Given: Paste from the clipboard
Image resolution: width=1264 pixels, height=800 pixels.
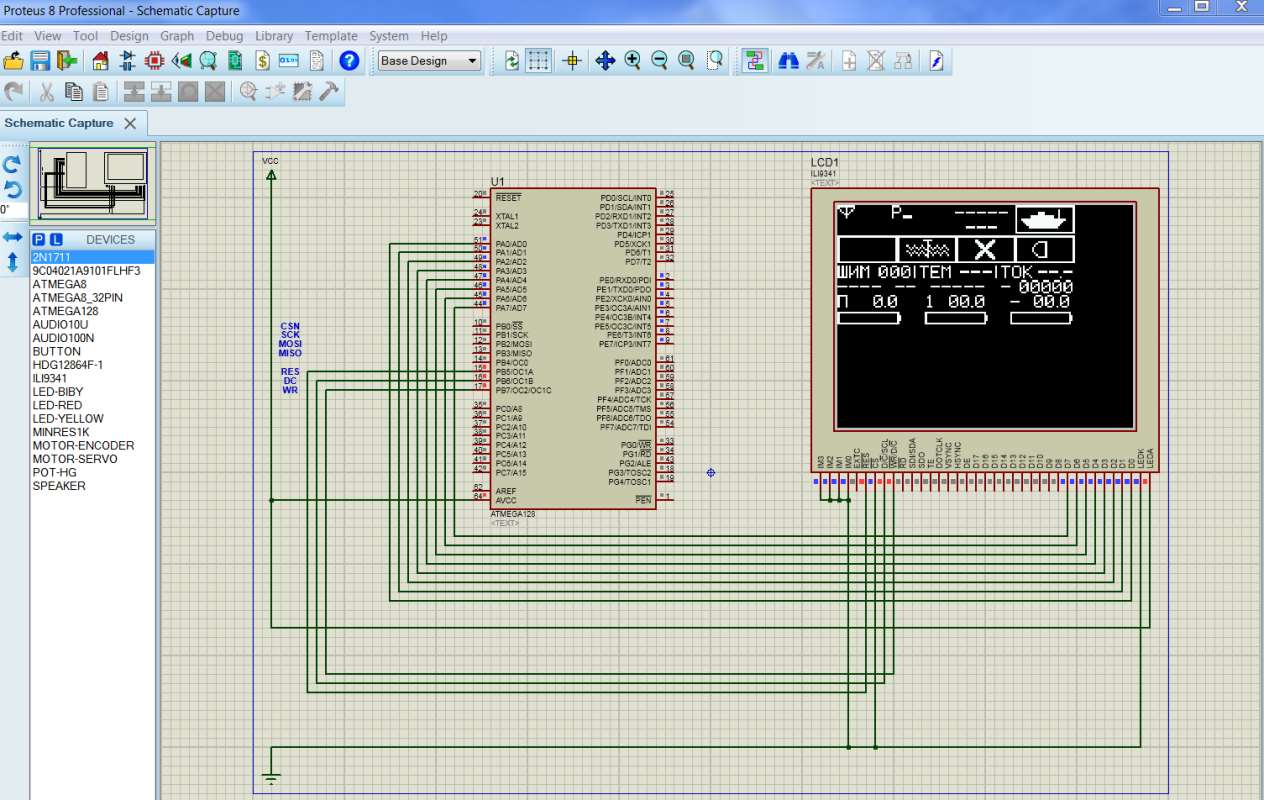Looking at the screenshot, I should coord(100,92).
